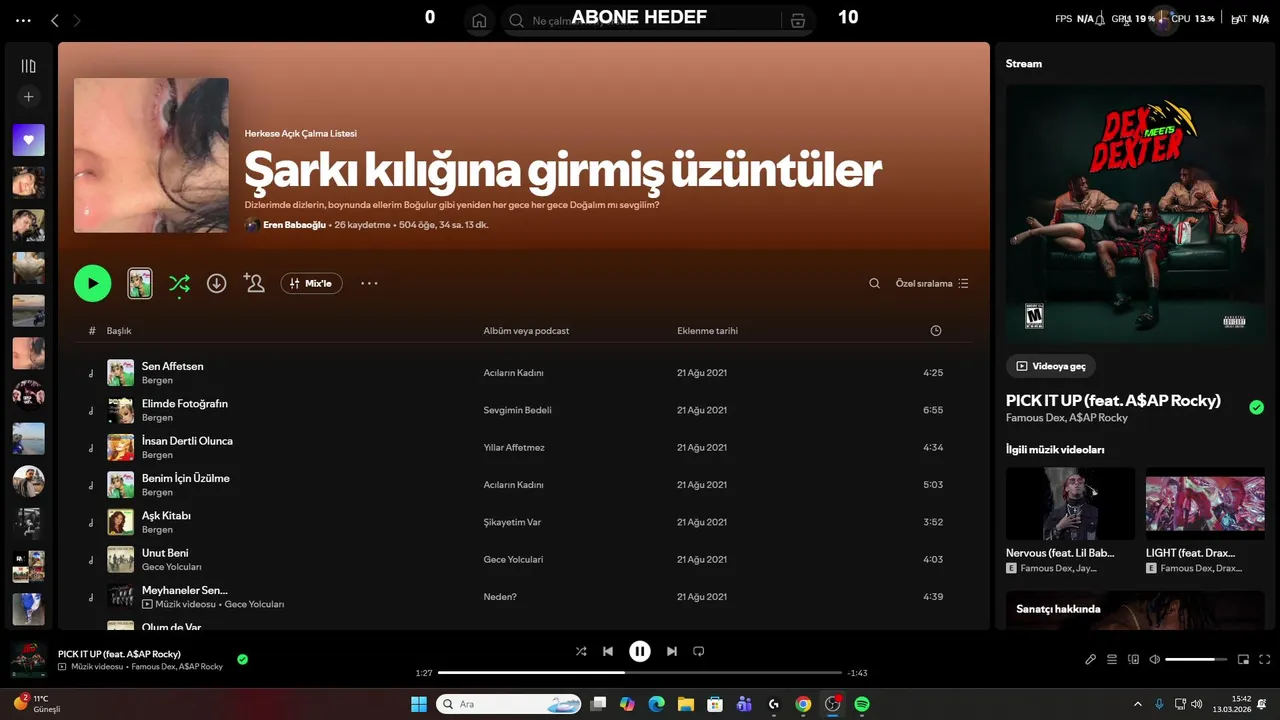Toggle saved checkmark in bottom player bar
The height and width of the screenshot is (720, 1280).
pos(242,659)
